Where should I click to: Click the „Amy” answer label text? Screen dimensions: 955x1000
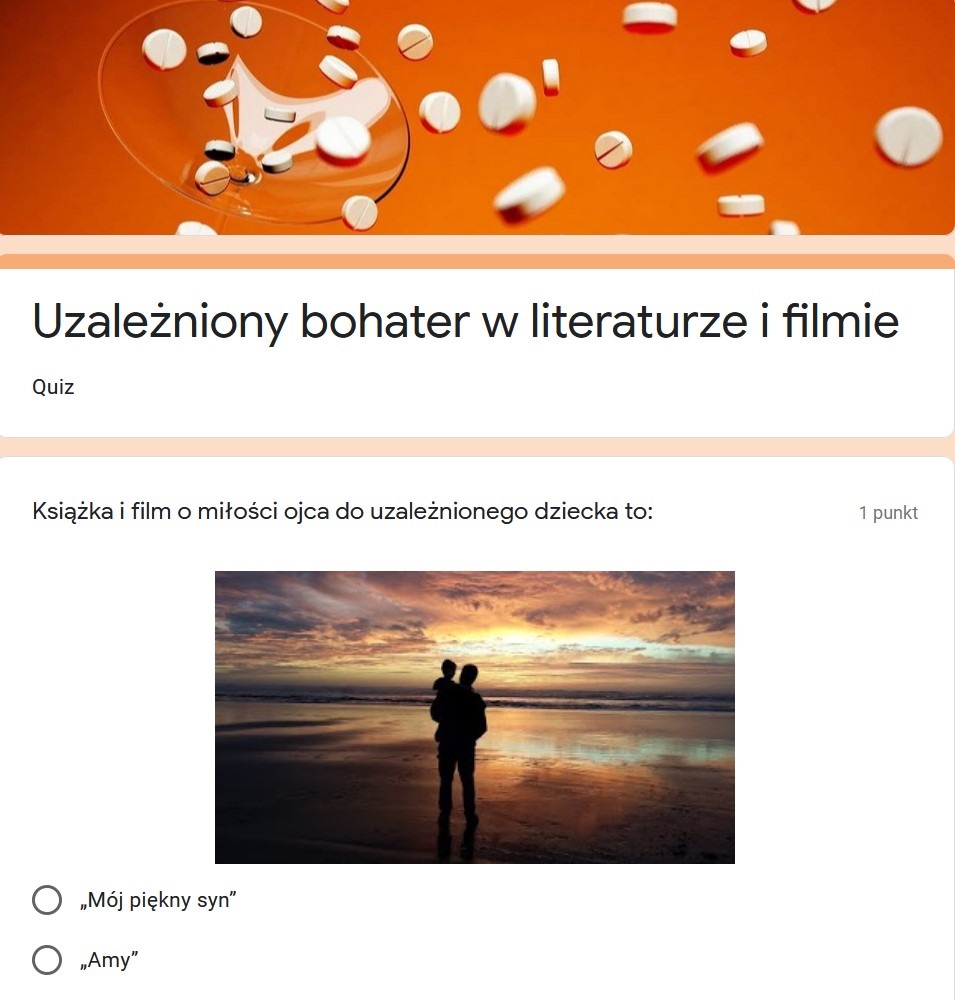click(x=108, y=960)
